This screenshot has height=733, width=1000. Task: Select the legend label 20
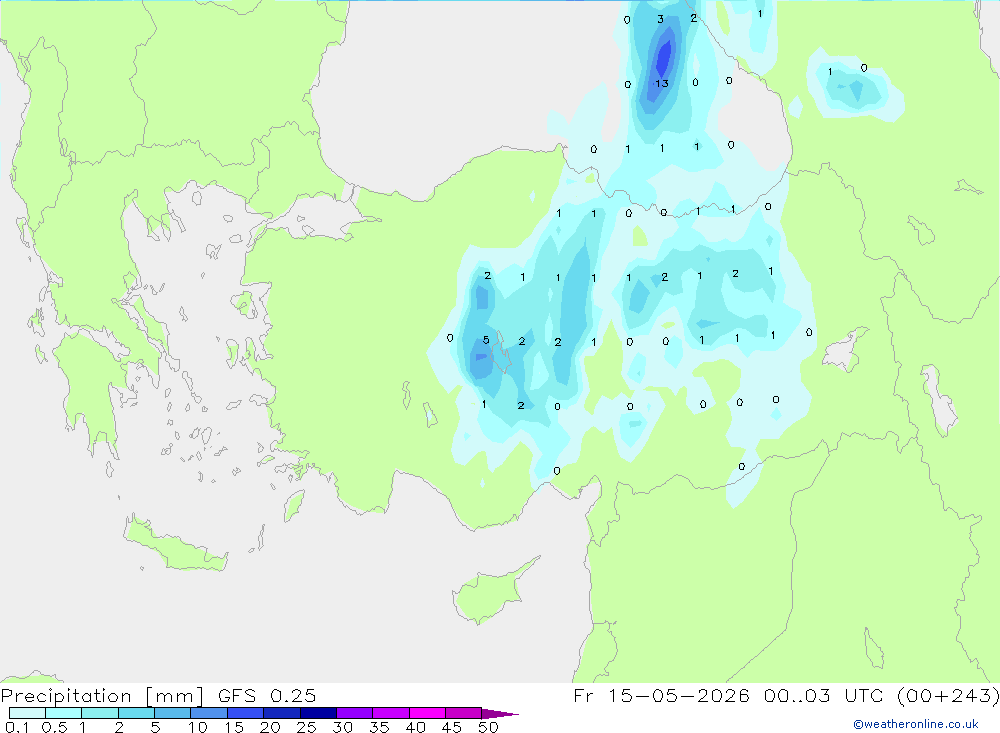270,727
